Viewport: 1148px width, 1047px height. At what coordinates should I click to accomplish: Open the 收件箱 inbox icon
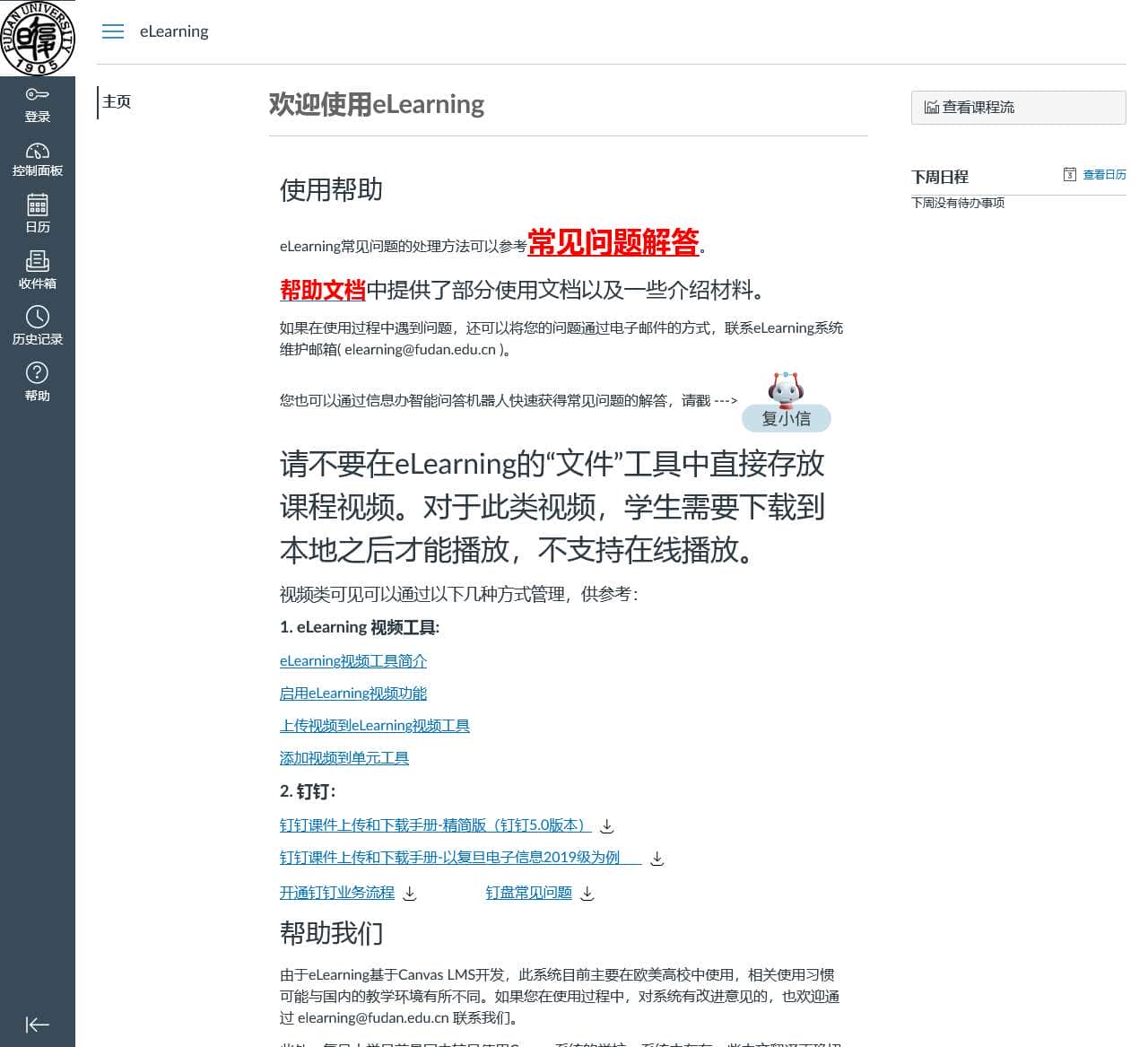click(37, 270)
